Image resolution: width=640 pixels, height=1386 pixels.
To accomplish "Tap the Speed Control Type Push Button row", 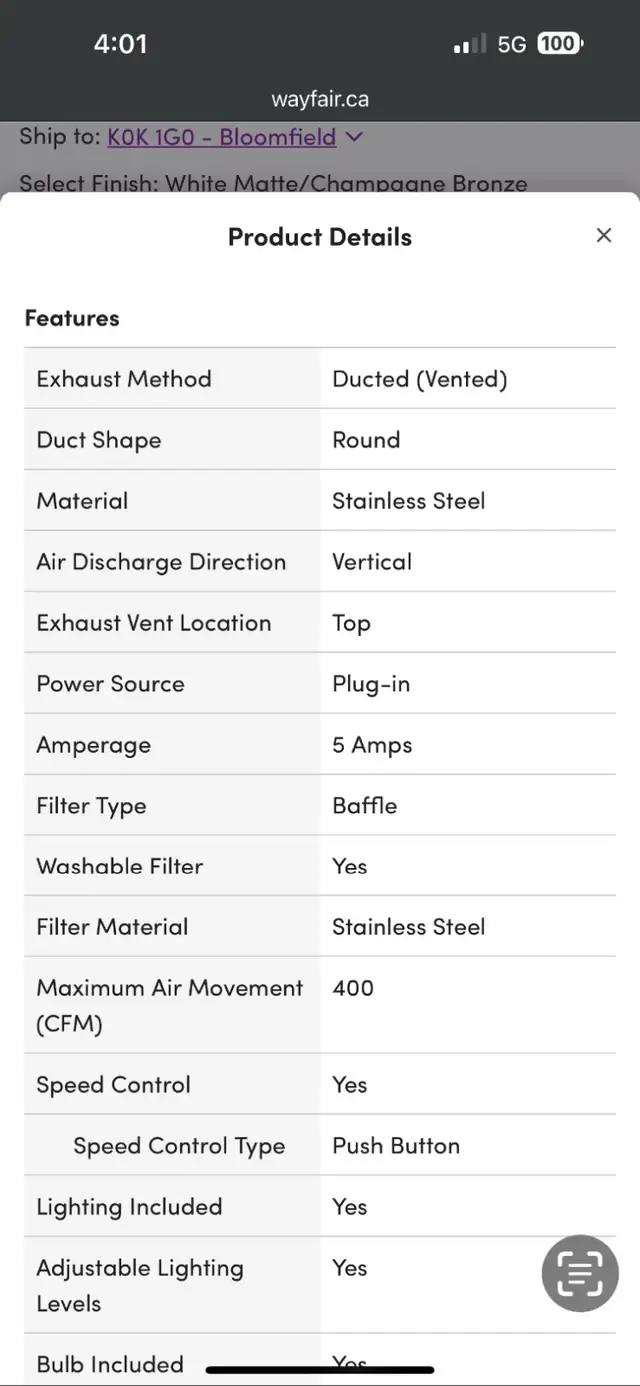I will tap(320, 1146).
